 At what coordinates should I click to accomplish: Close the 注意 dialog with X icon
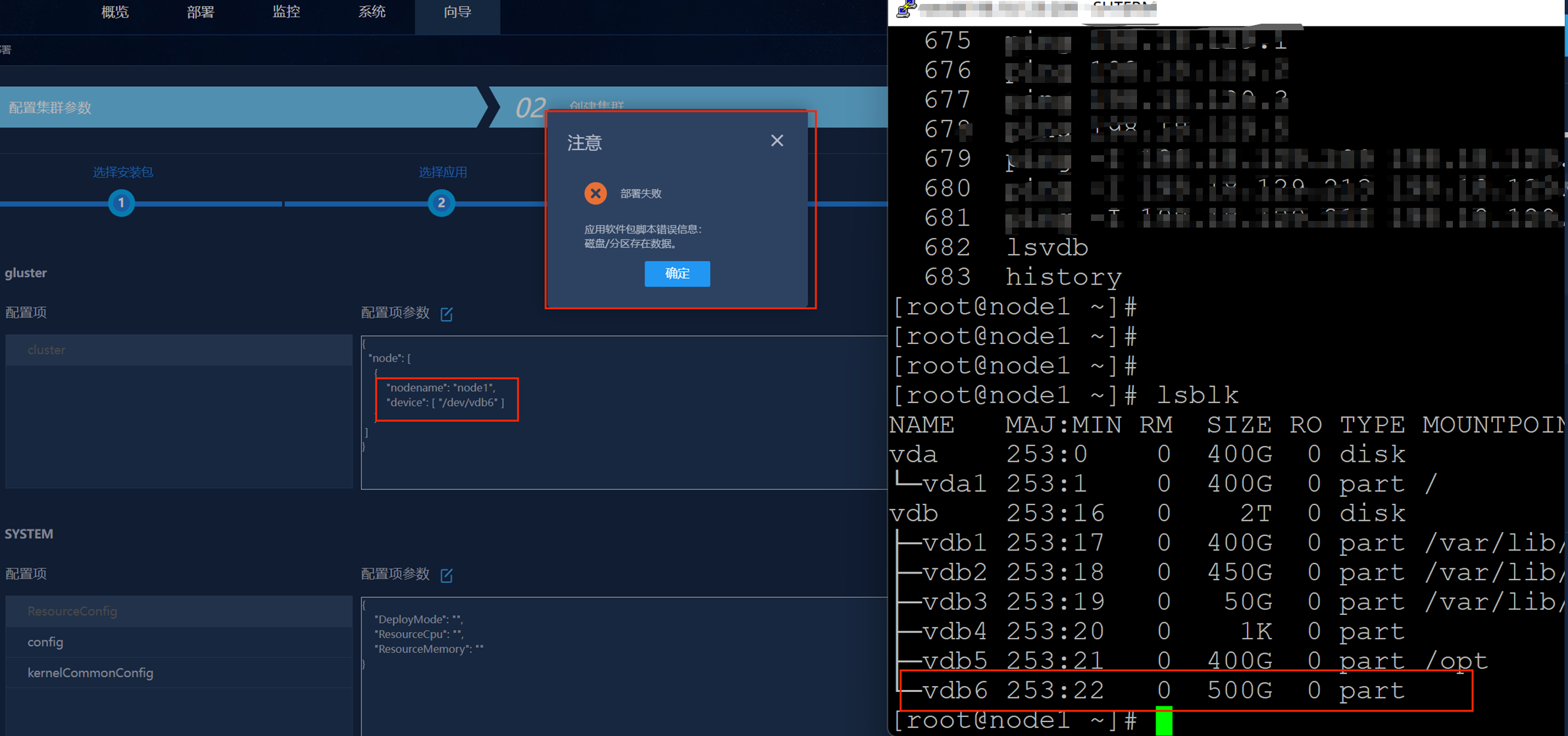[x=776, y=141]
